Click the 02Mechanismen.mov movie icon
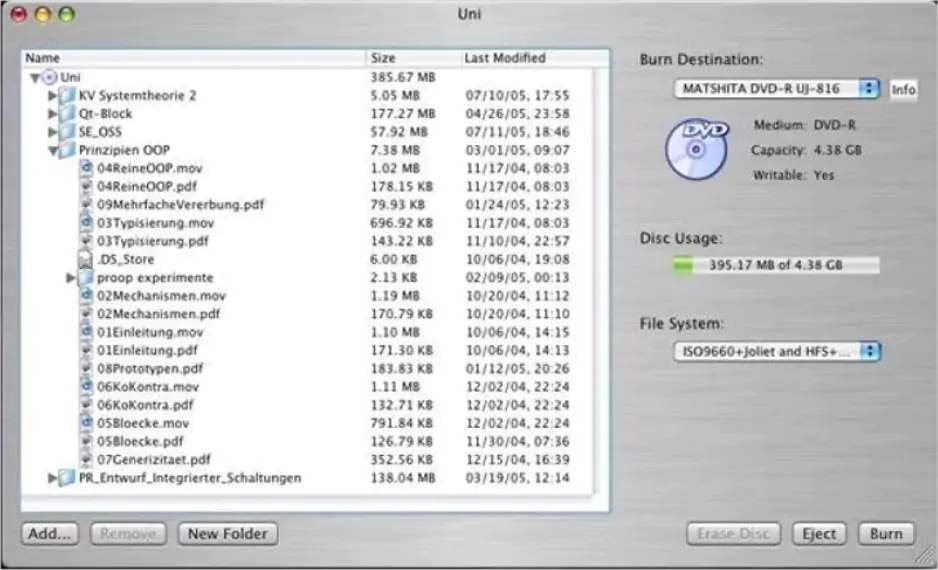Viewport: 938px width, 570px height. tap(86, 295)
